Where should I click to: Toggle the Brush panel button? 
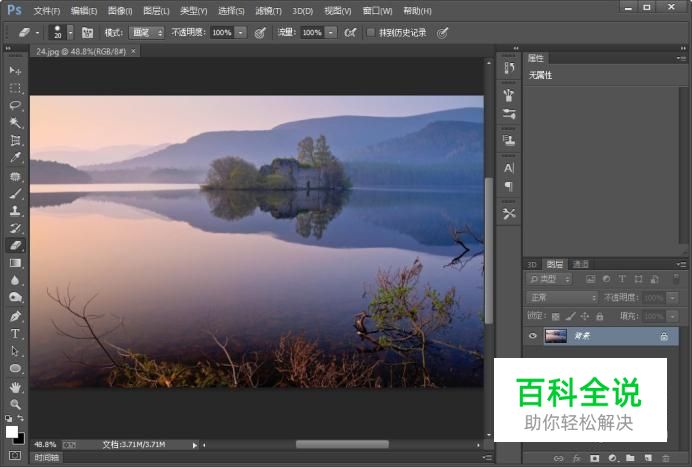pos(87,32)
